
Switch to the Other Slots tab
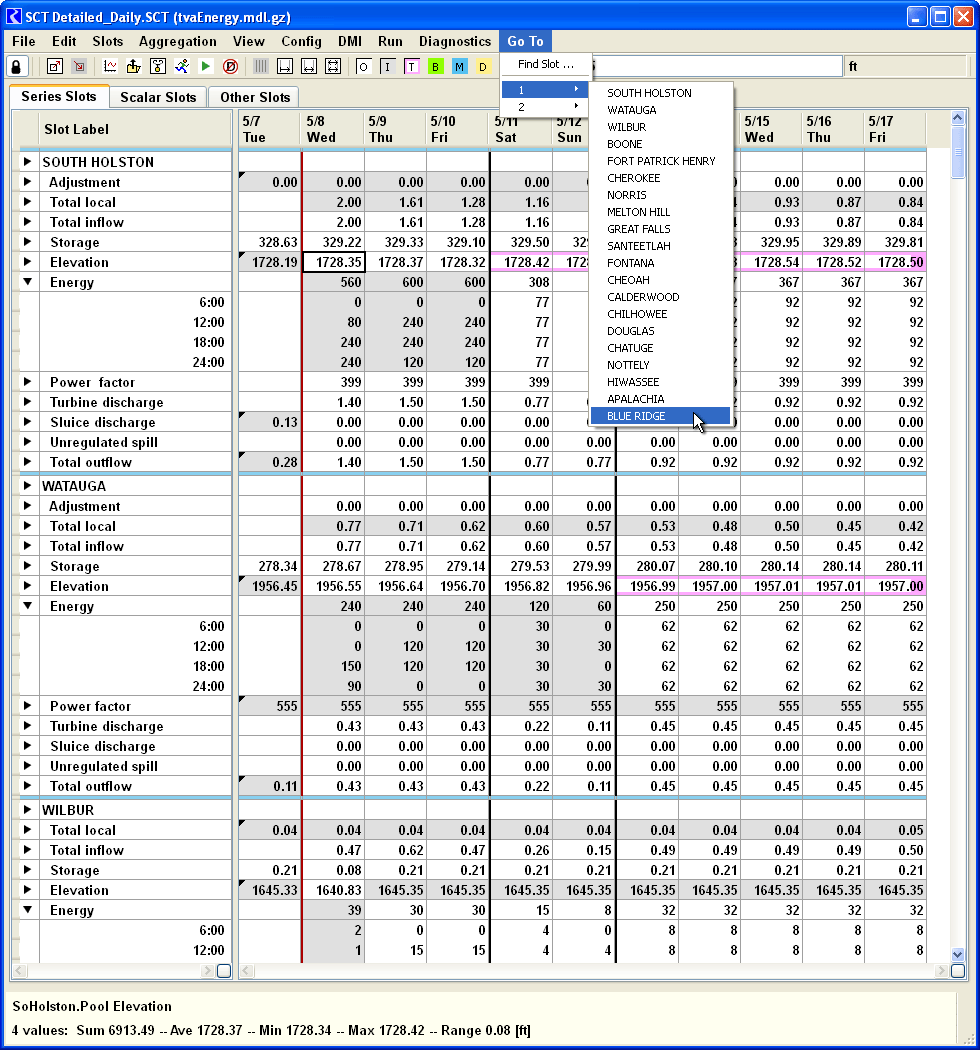pyautogui.click(x=255, y=97)
